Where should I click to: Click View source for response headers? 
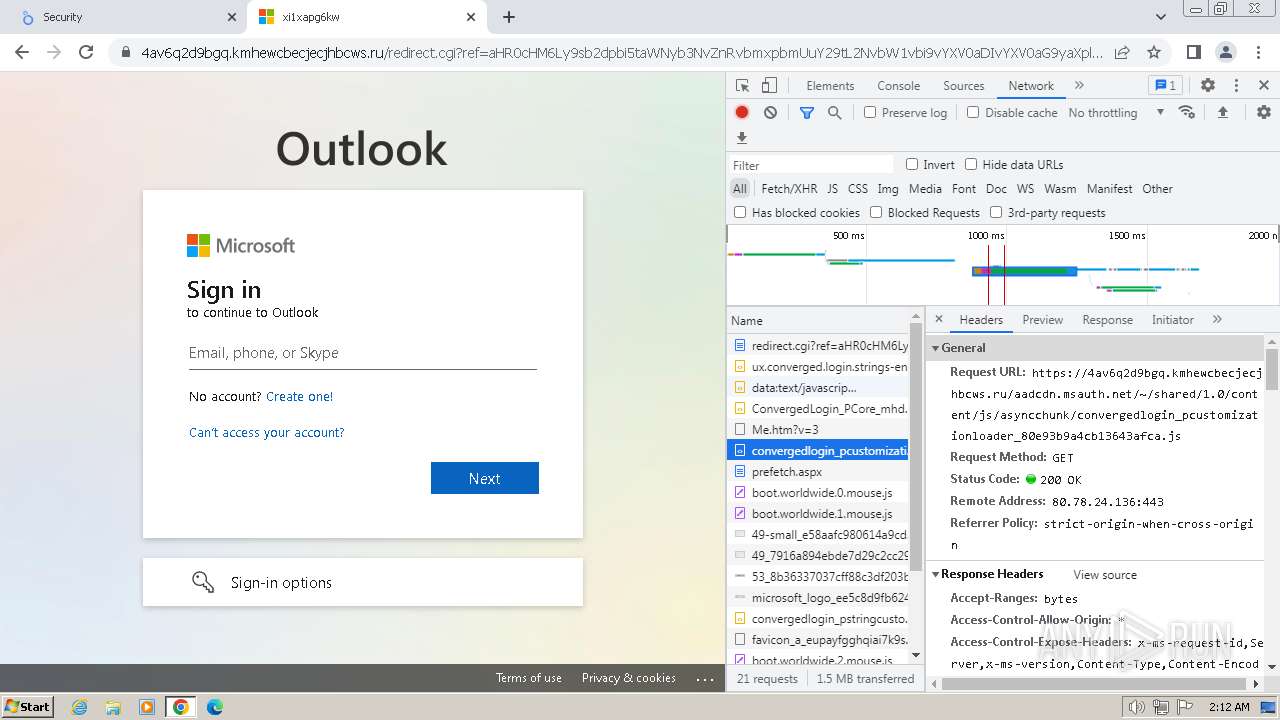point(1105,575)
